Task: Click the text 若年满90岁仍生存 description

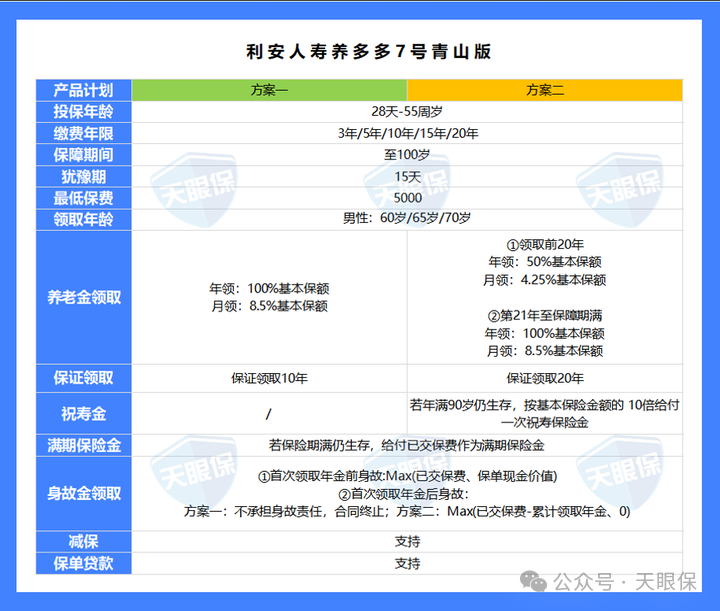Action: point(545,414)
